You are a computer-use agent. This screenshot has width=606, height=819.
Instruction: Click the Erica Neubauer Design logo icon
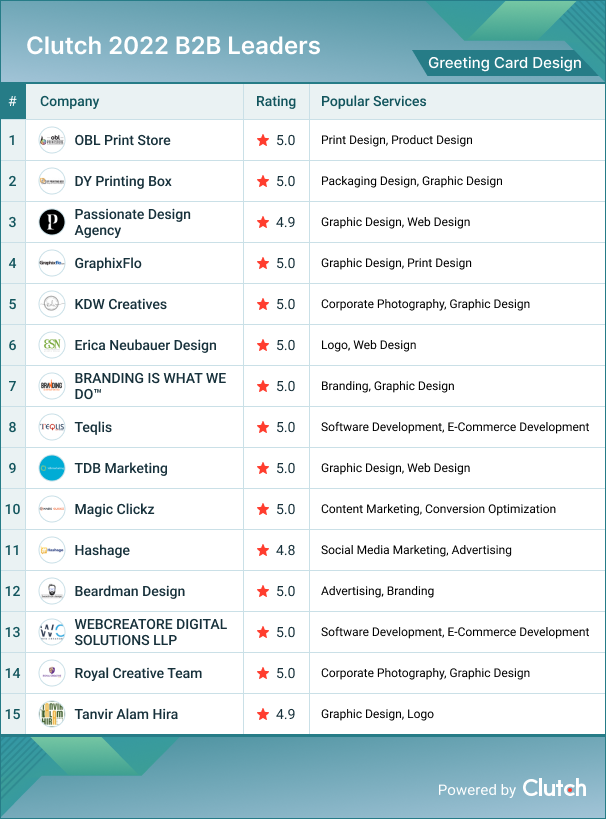click(52, 345)
